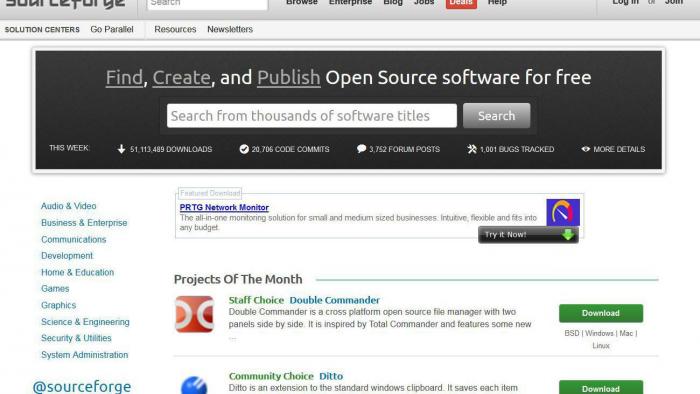Browse the Development category
The height and width of the screenshot is (394, 700).
tap(67, 256)
